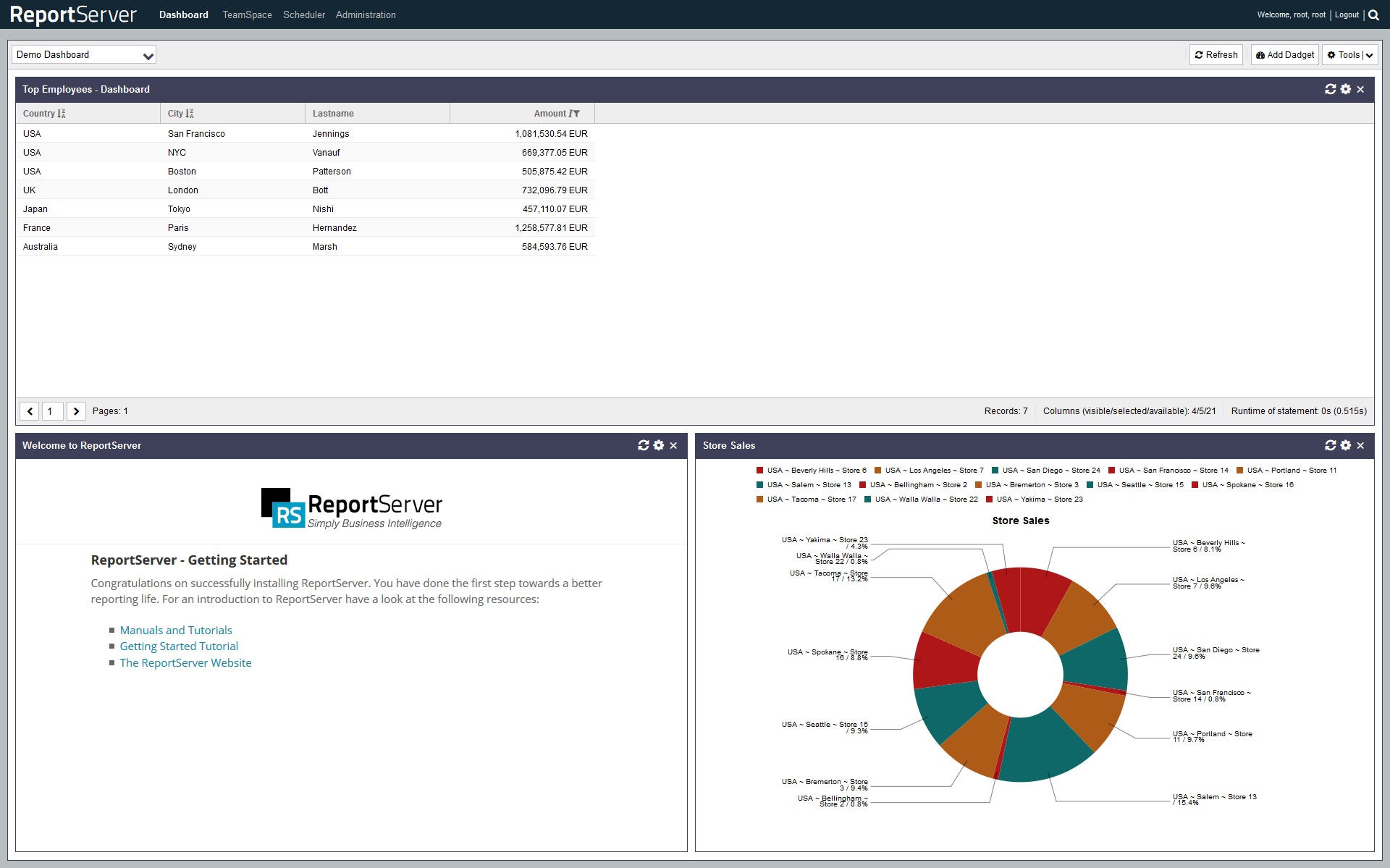
Task: Click the settings gear icon on Top Employees gadget
Action: click(x=1345, y=89)
